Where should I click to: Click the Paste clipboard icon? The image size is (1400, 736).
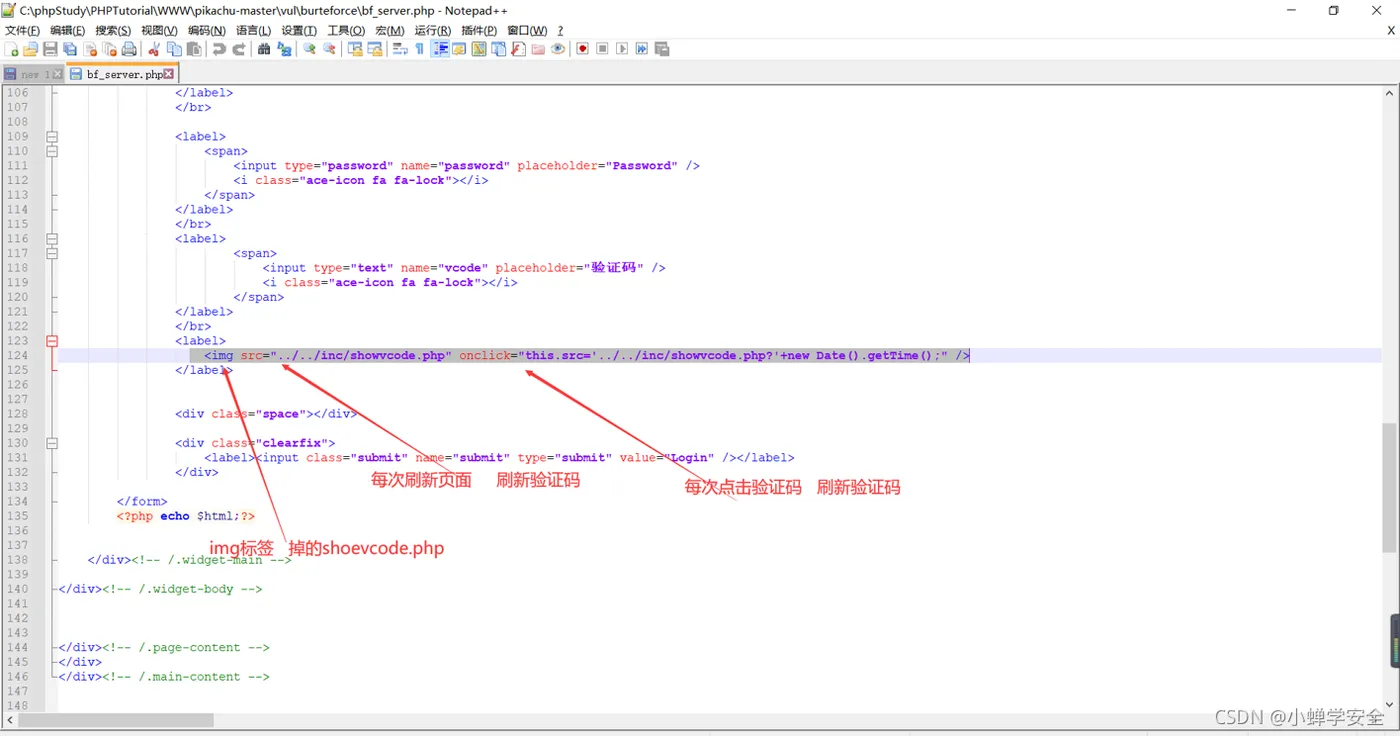click(x=194, y=49)
